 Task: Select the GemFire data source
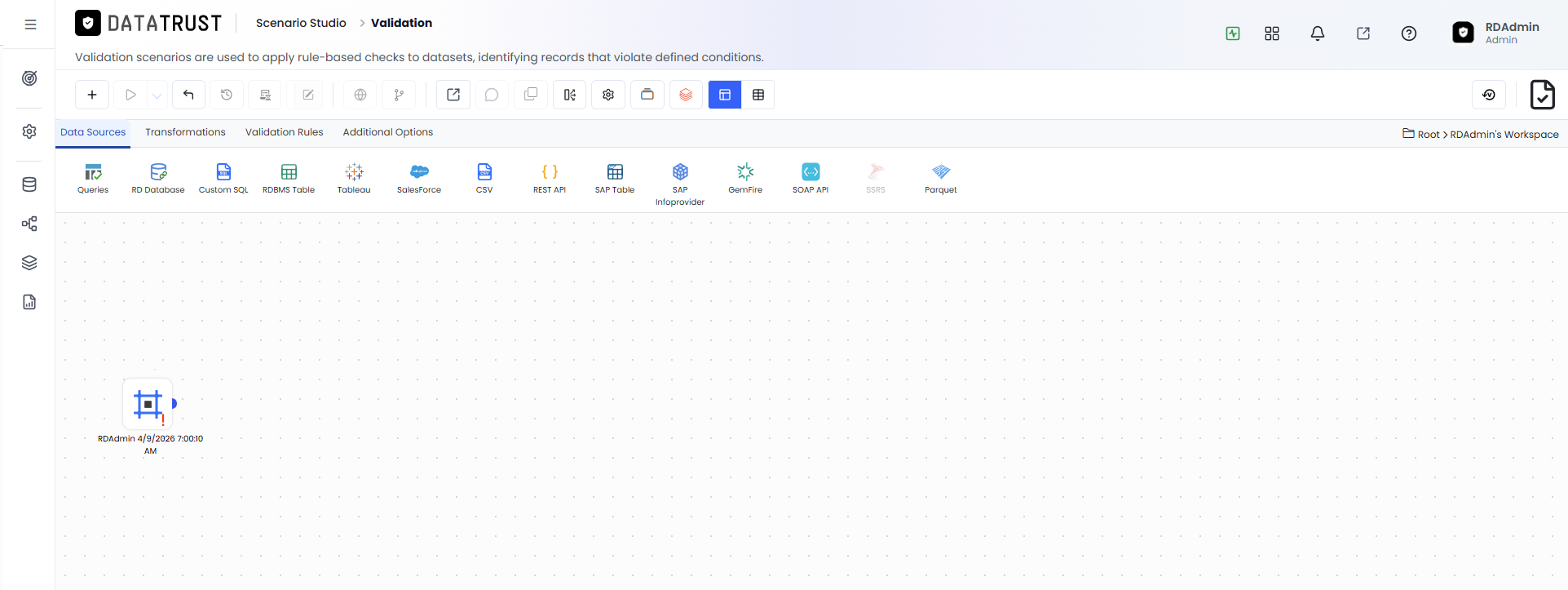(x=745, y=179)
